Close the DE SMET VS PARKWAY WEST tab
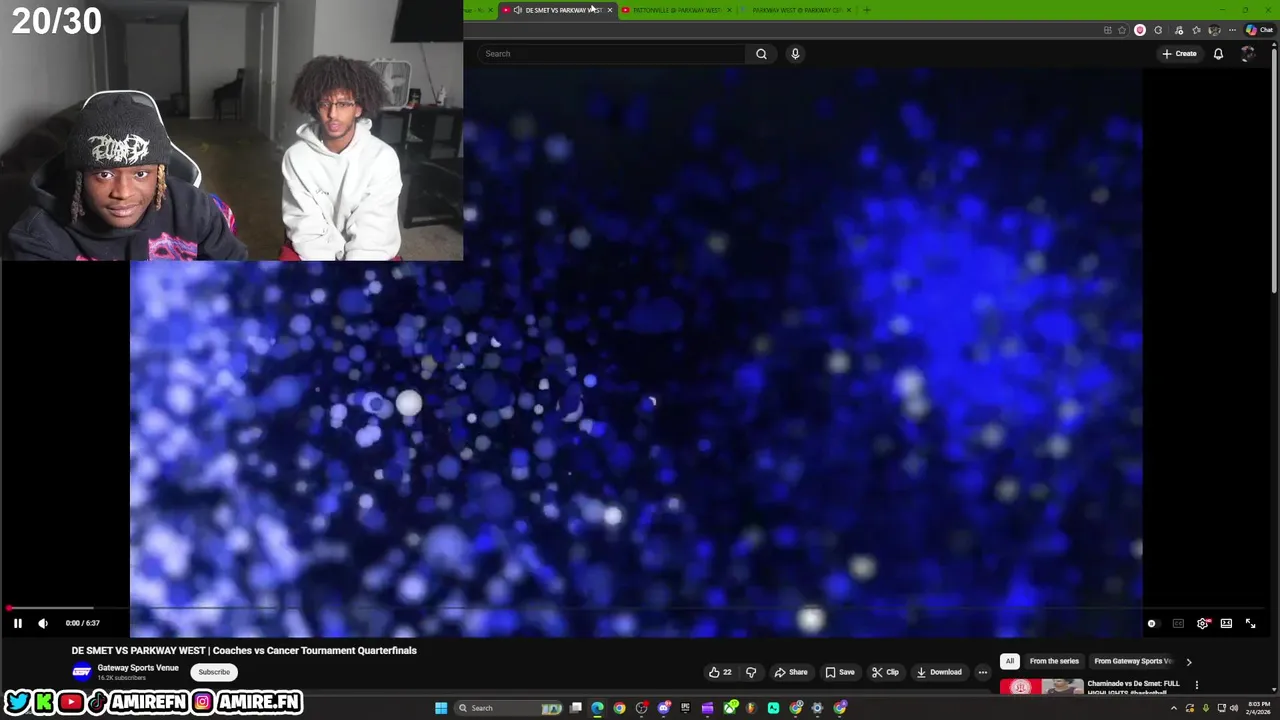1280x720 pixels. click(609, 10)
